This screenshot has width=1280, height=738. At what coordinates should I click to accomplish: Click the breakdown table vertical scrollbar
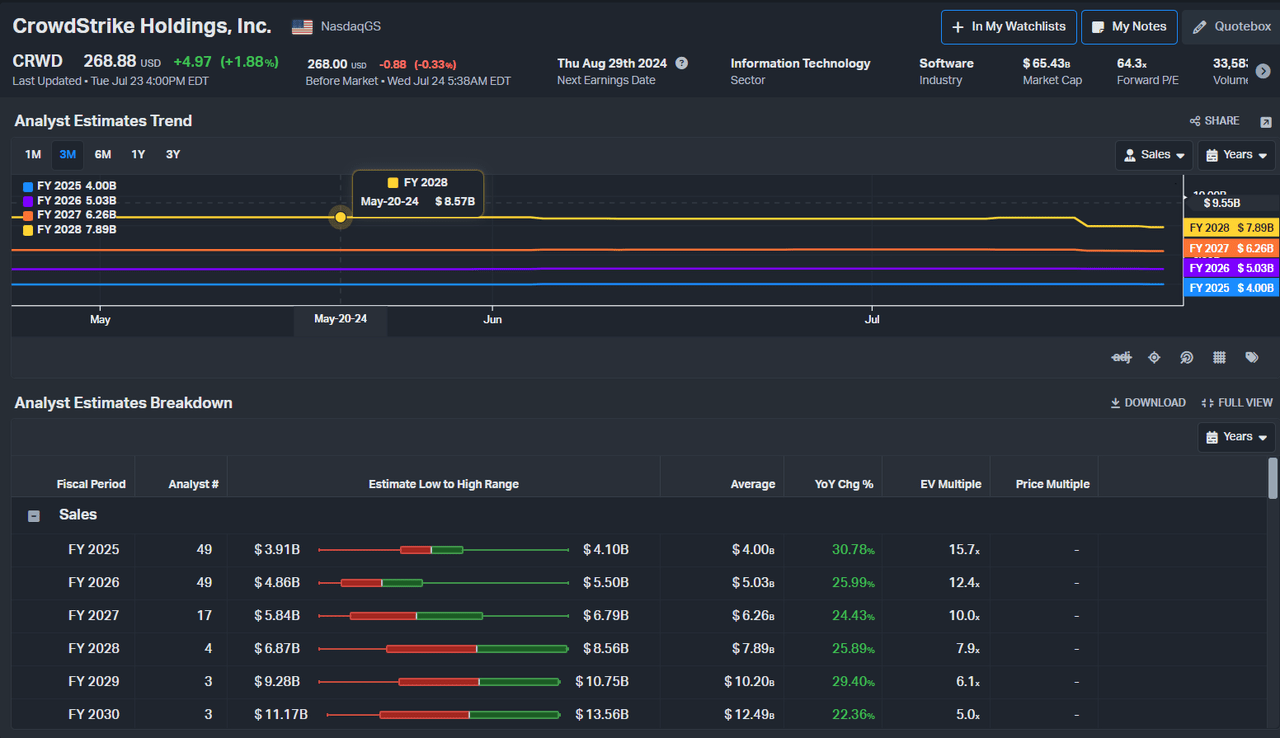pyautogui.click(x=1273, y=478)
